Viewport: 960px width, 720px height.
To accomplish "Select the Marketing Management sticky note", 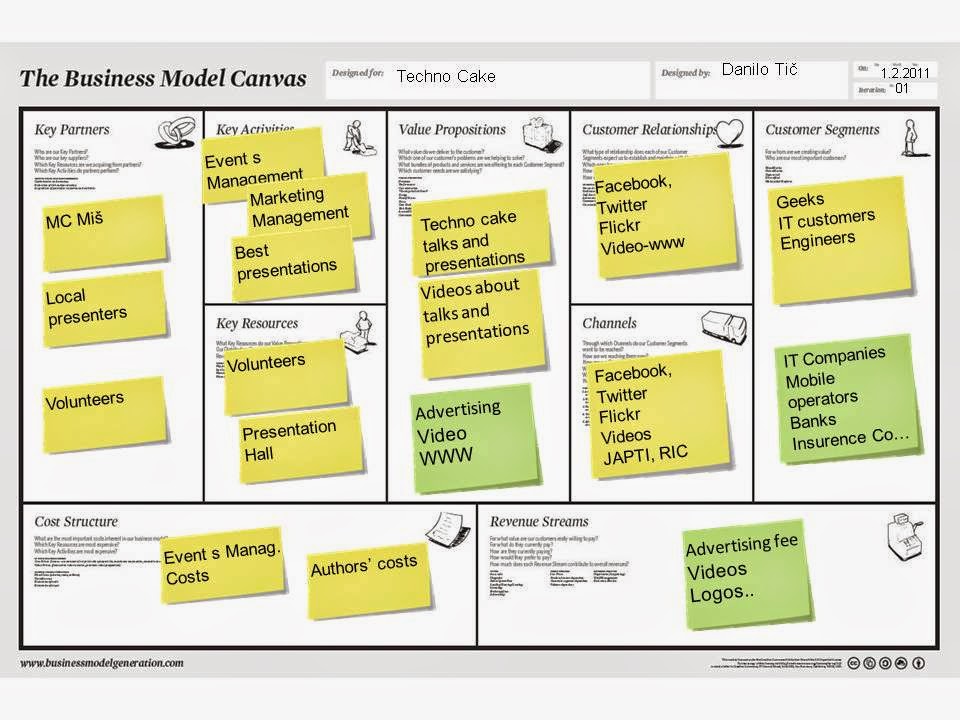I will point(309,204).
